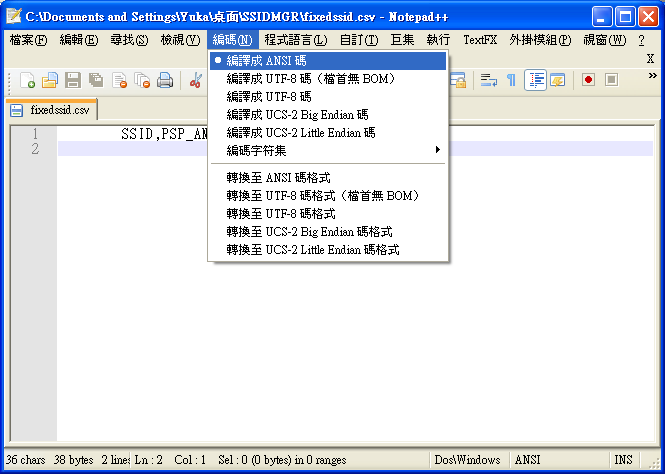Start macro recording with the red record icon
The height and width of the screenshot is (474, 665).
588,80
